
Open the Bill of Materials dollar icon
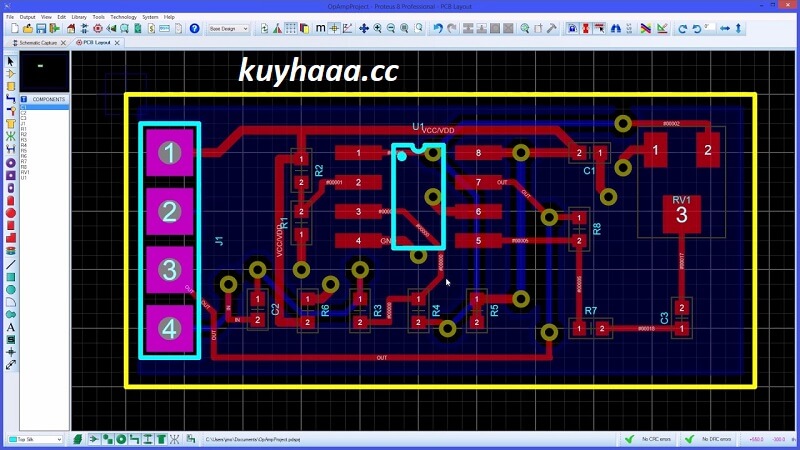(x=151, y=29)
